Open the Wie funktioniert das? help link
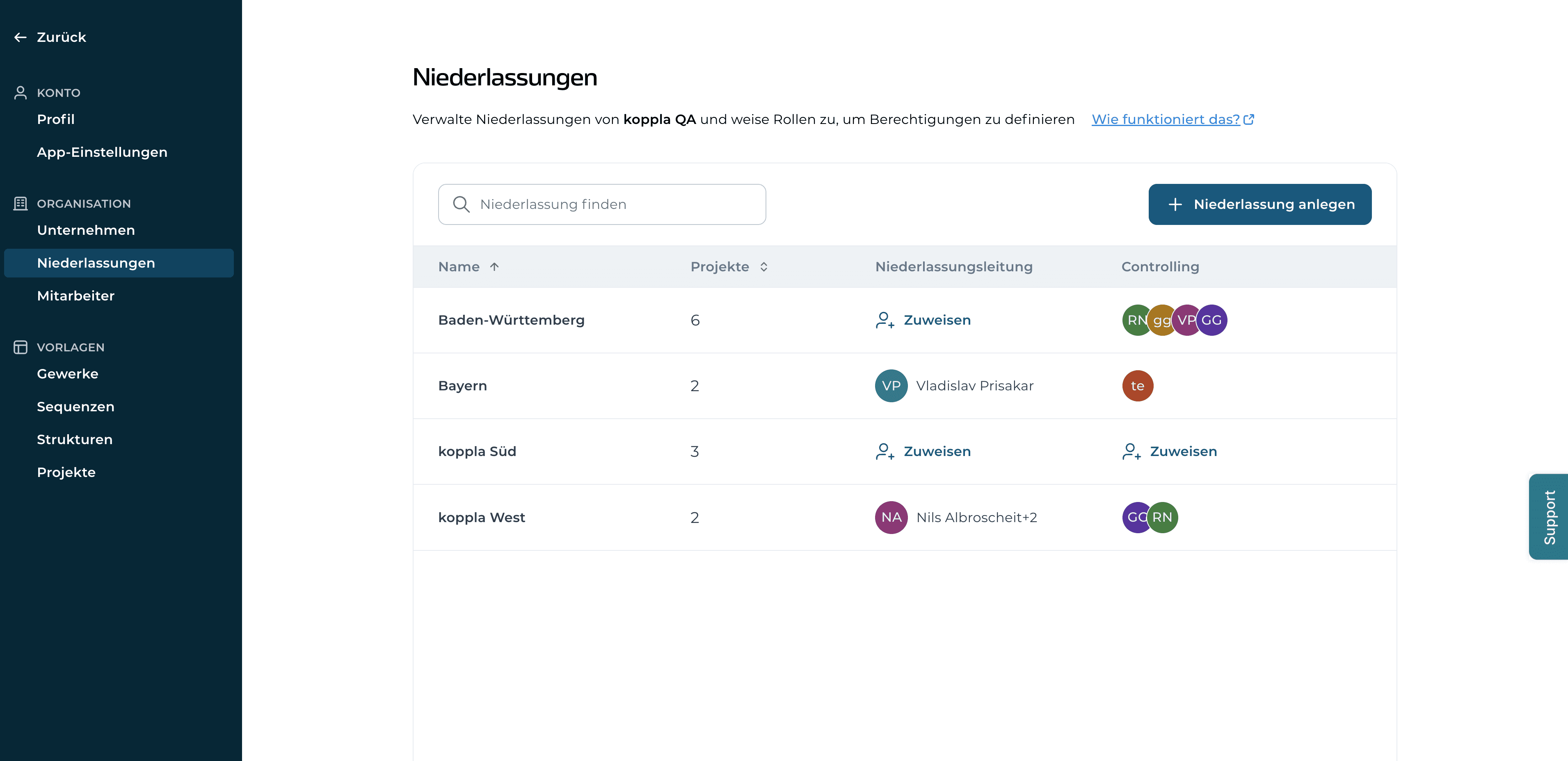 pyautogui.click(x=1164, y=119)
